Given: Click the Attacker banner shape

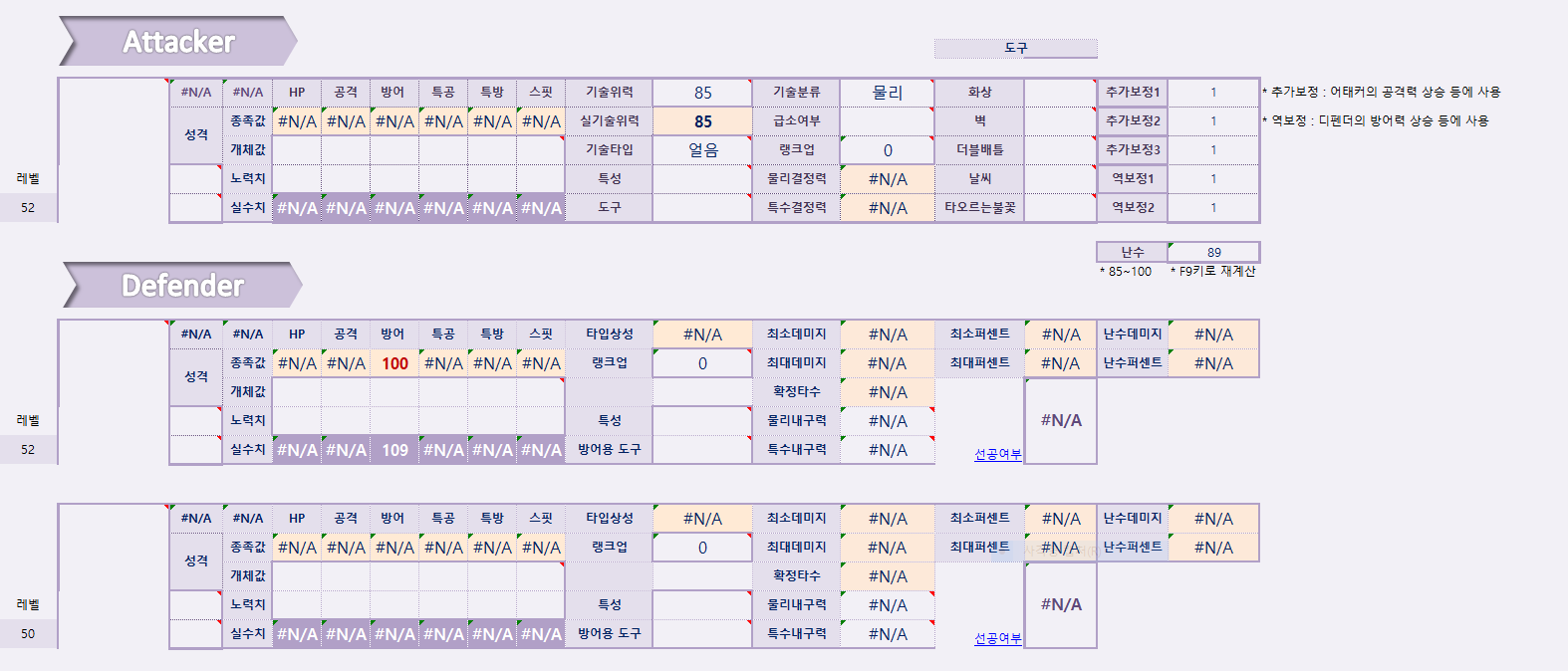Looking at the screenshot, I should (177, 42).
